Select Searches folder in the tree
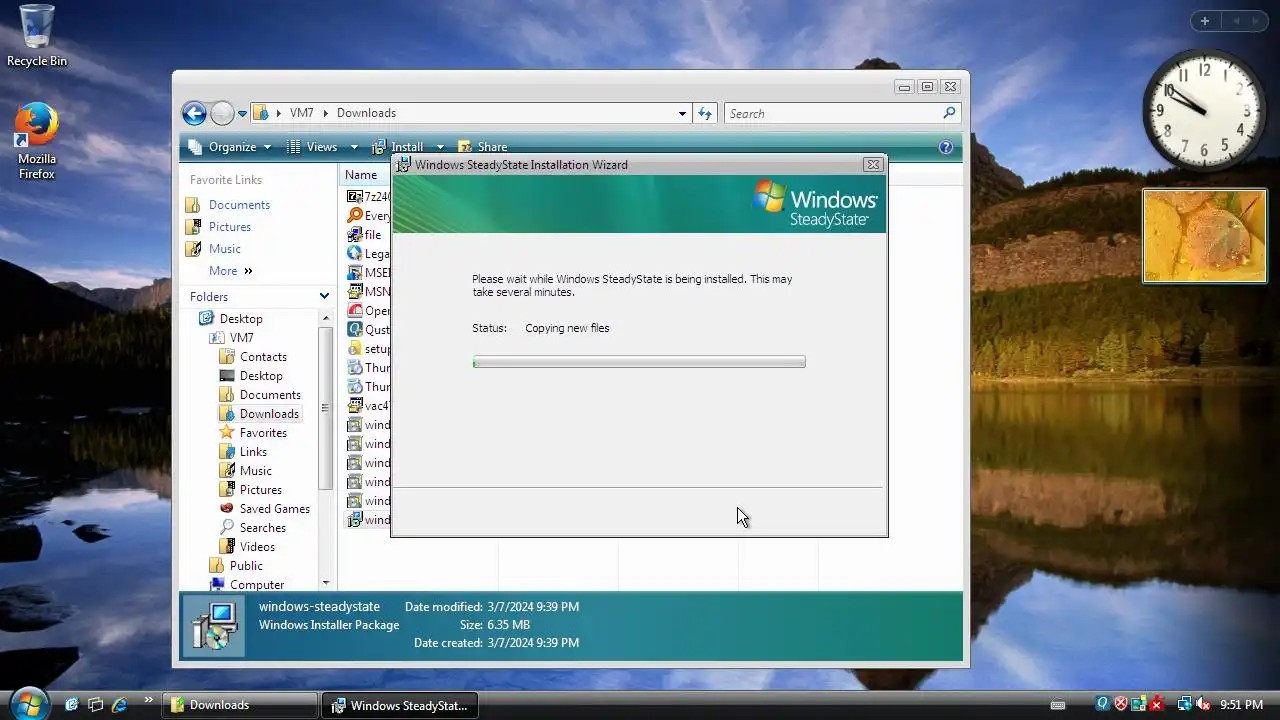 pyautogui.click(x=262, y=528)
